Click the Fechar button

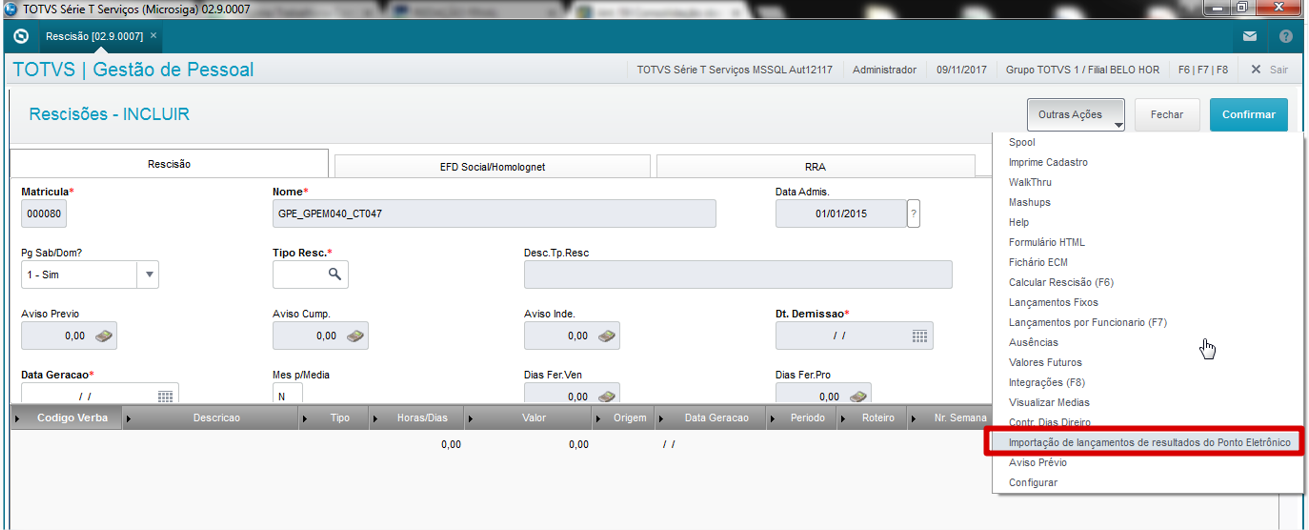pyautogui.click(x=1167, y=115)
